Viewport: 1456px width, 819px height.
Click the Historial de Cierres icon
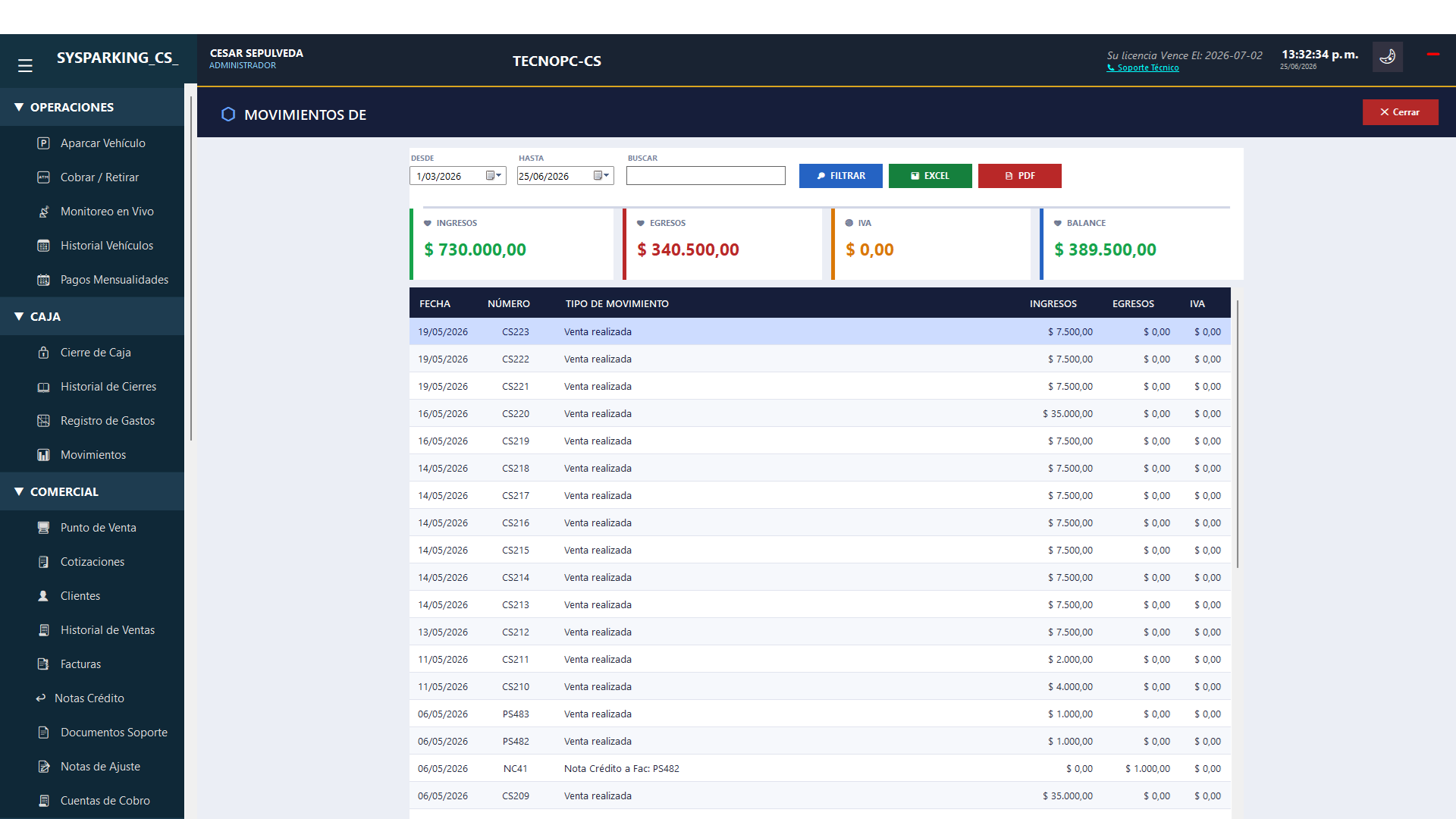(x=43, y=387)
